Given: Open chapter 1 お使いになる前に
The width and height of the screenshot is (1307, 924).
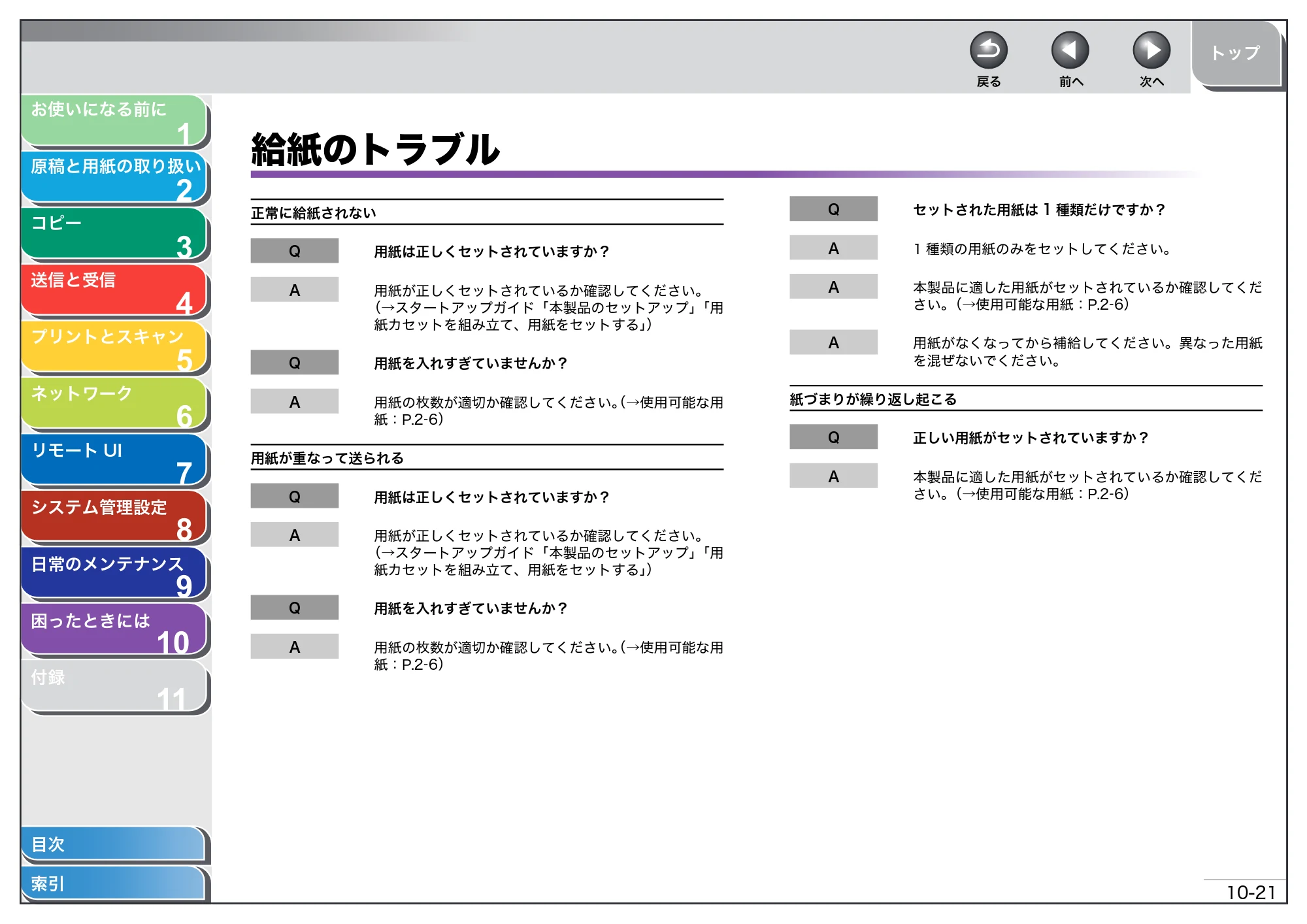Looking at the screenshot, I should tap(114, 120).
